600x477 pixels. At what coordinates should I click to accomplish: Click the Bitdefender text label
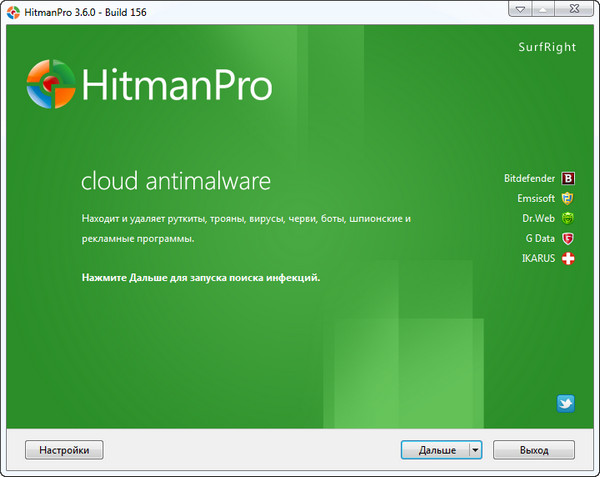[x=529, y=178]
